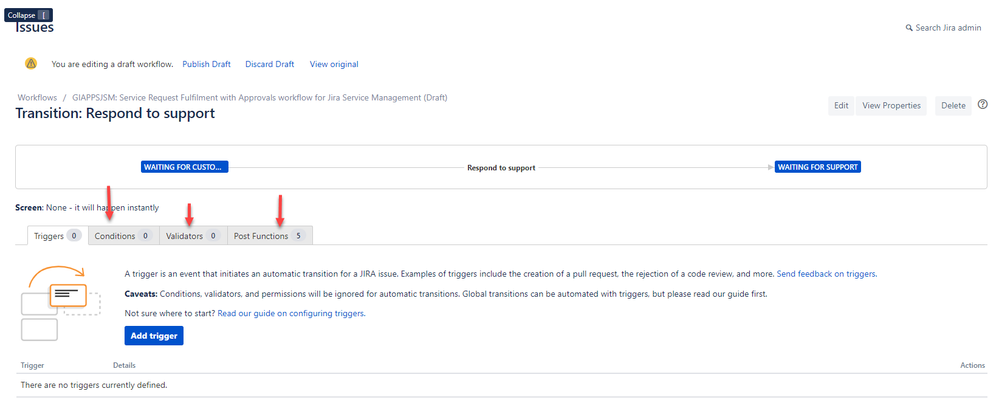999x399 pixels.
Task: Click the Edit transition button
Action: (x=841, y=106)
